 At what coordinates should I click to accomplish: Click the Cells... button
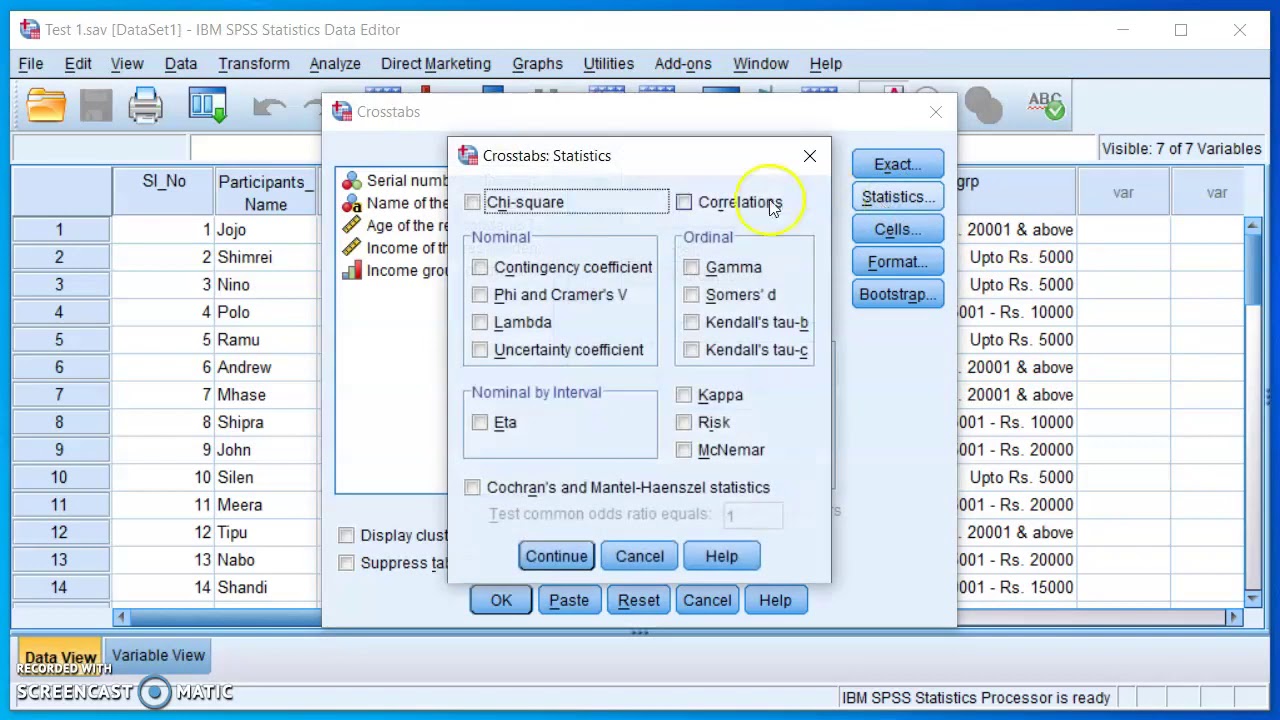point(898,229)
